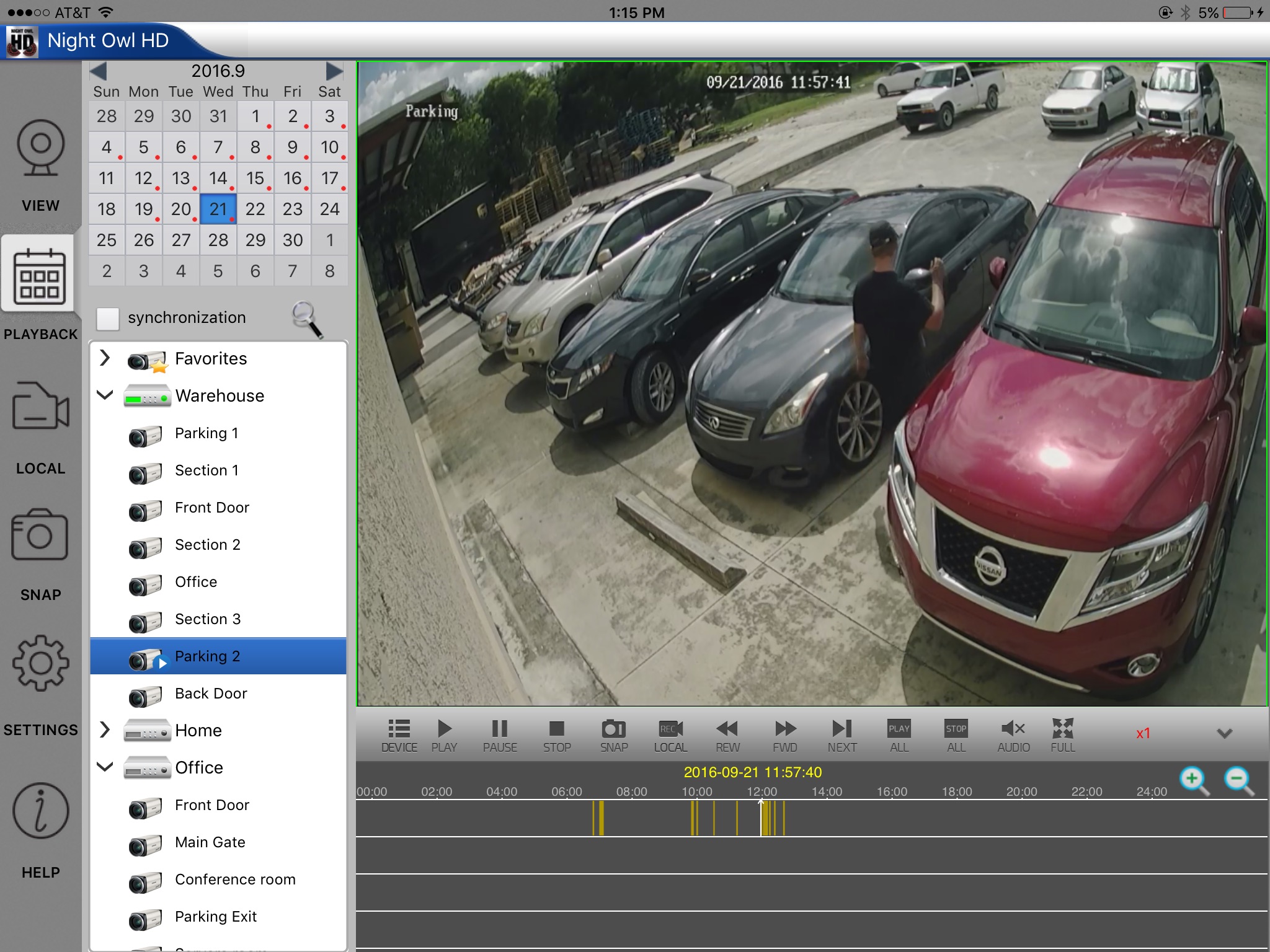Select Parking 2 camera from sidebar
The height and width of the screenshot is (952, 1270).
[208, 656]
